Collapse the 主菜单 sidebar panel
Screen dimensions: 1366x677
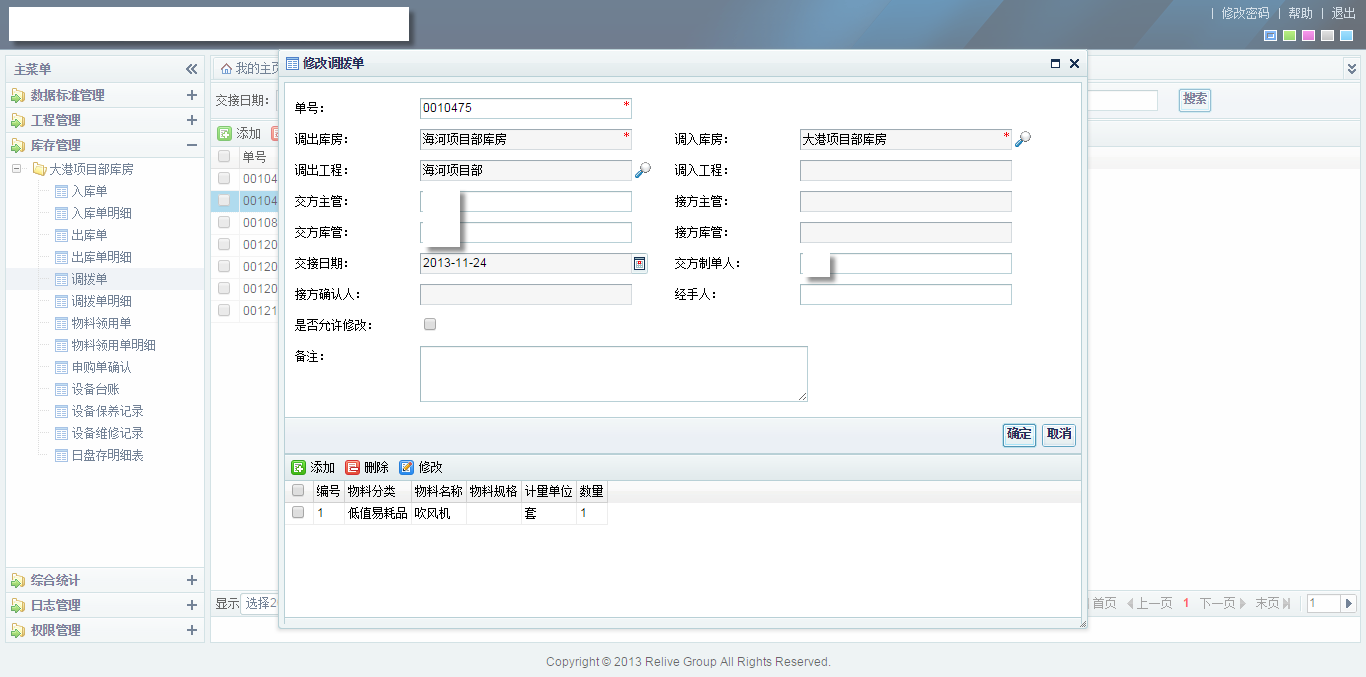tap(191, 69)
